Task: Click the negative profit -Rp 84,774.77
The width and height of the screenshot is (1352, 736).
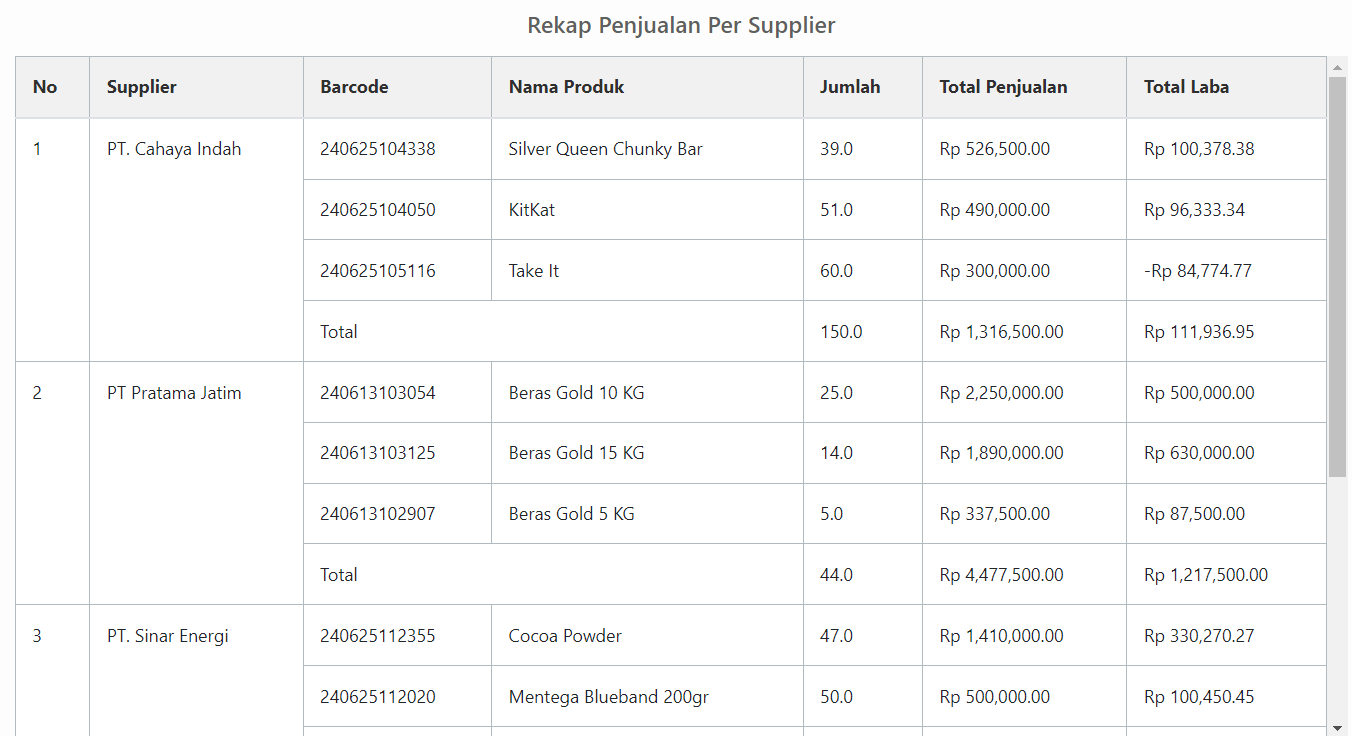Action: click(1197, 271)
